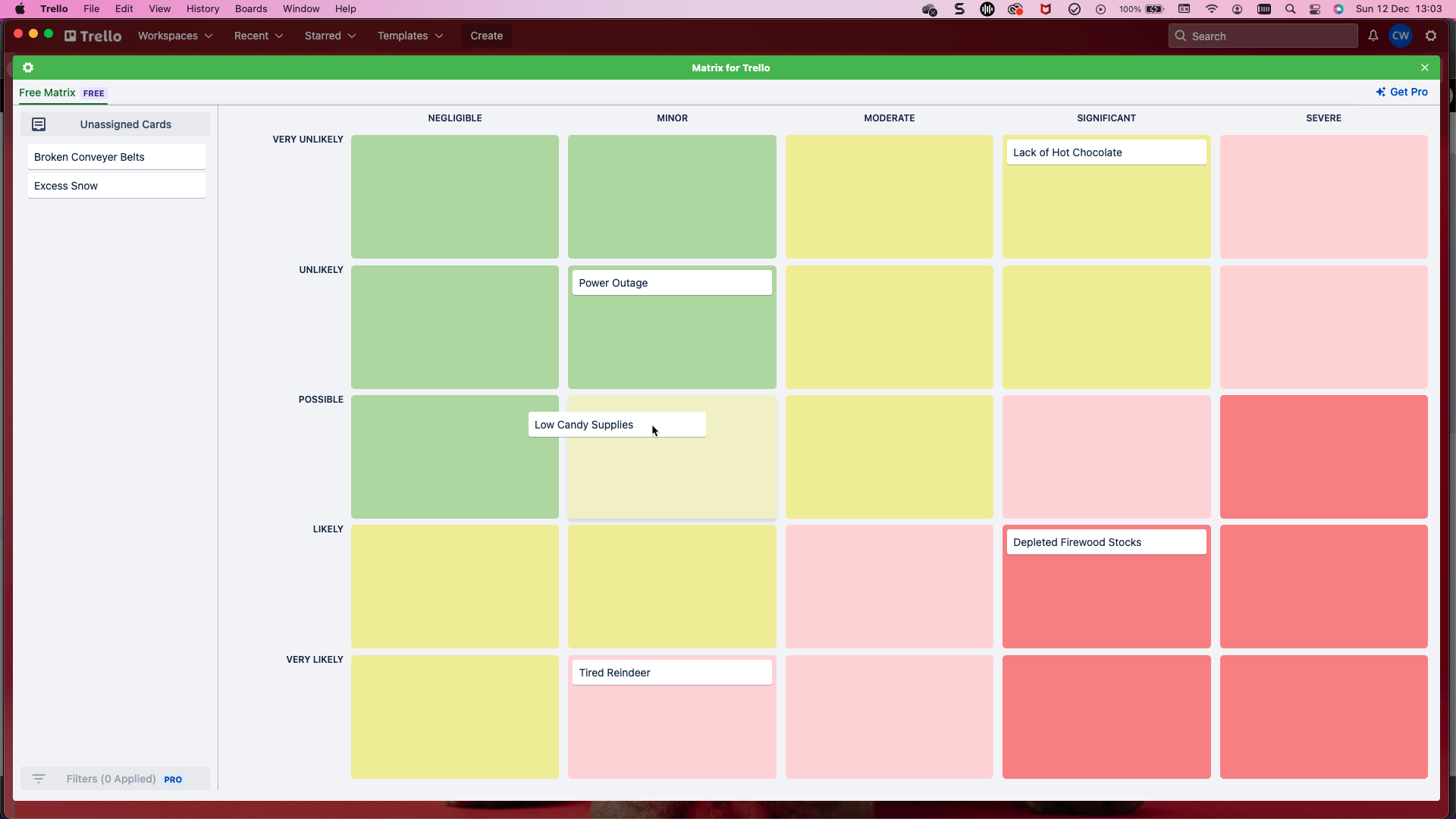
Task: Click the Wi-Fi status icon
Action: tap(1212, 9)
